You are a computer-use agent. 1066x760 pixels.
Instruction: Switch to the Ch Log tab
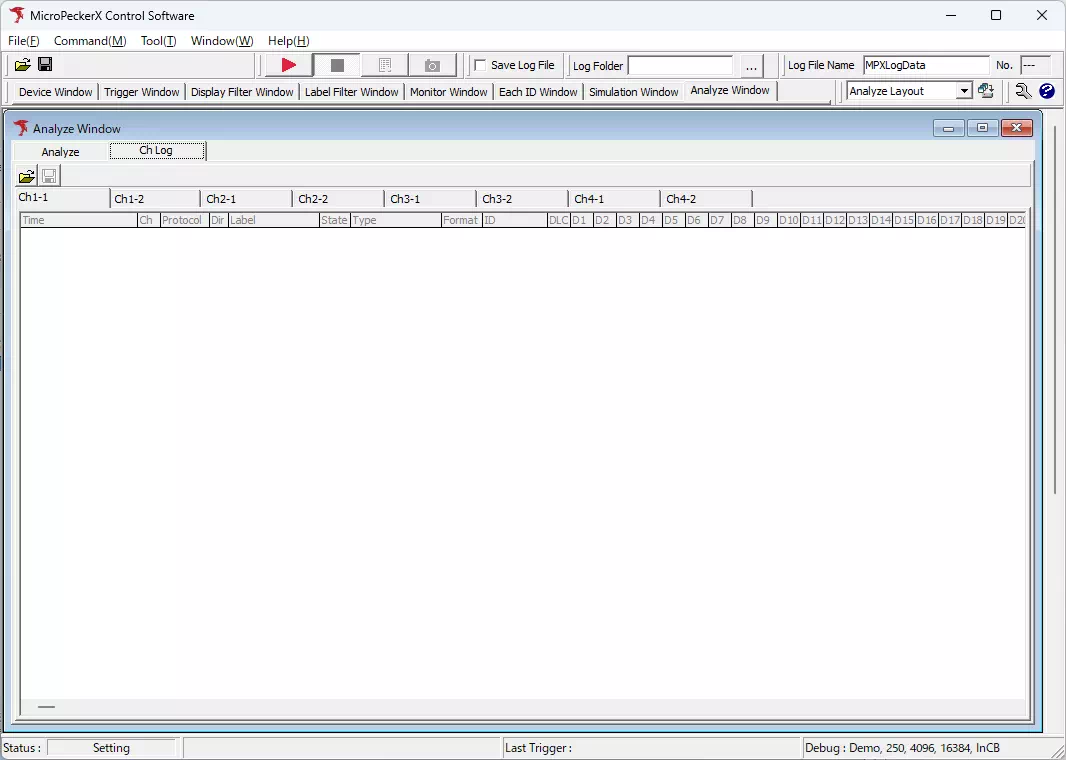(x=156, y=150)
